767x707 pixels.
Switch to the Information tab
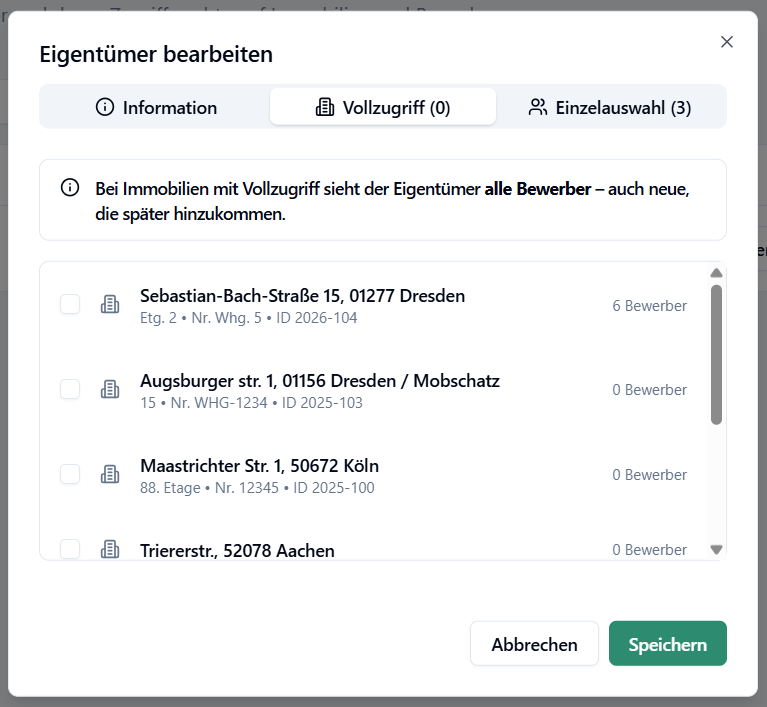click(155, 108)
